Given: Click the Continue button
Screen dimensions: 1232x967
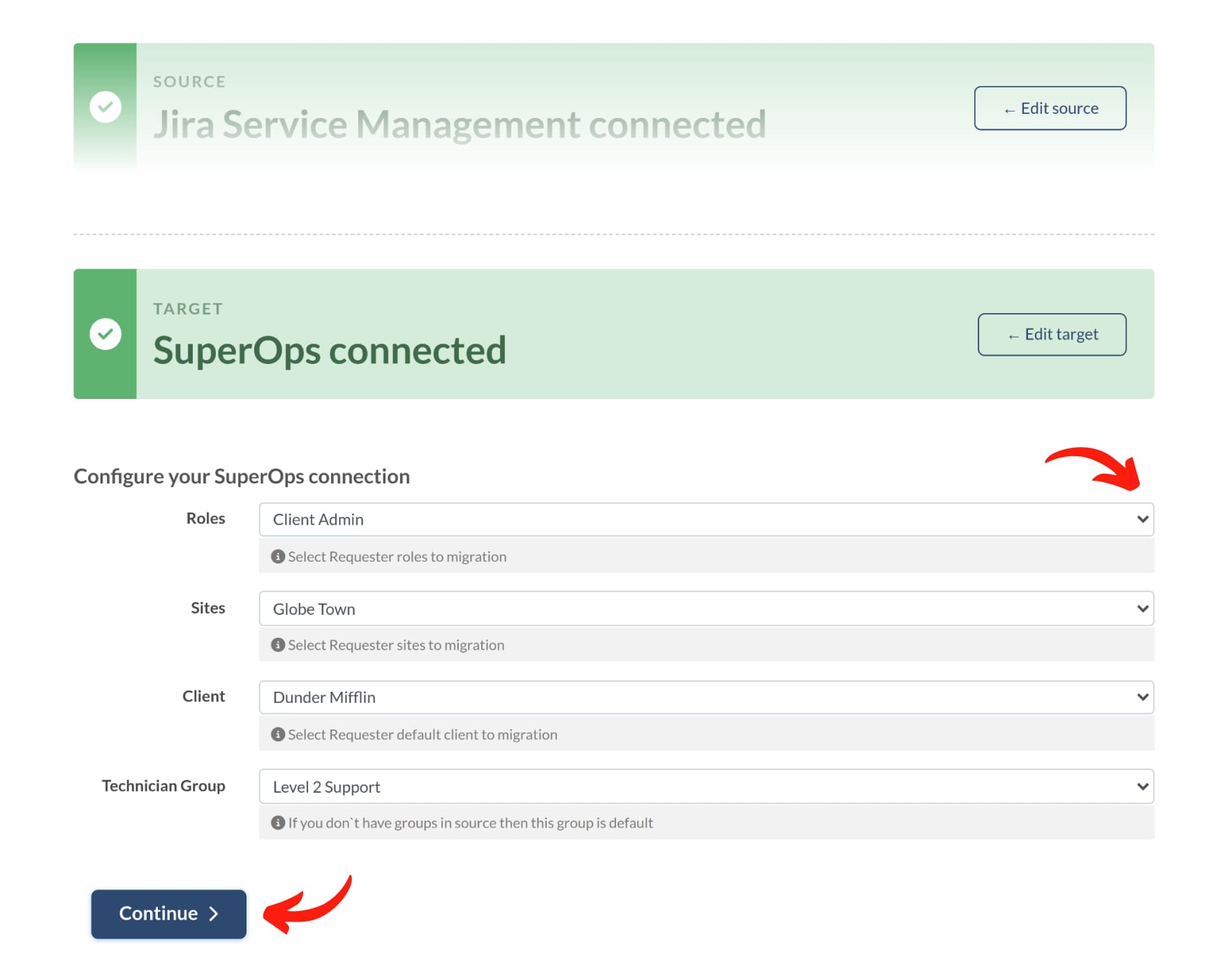Looking at the screenshot, I should point(168,914).
